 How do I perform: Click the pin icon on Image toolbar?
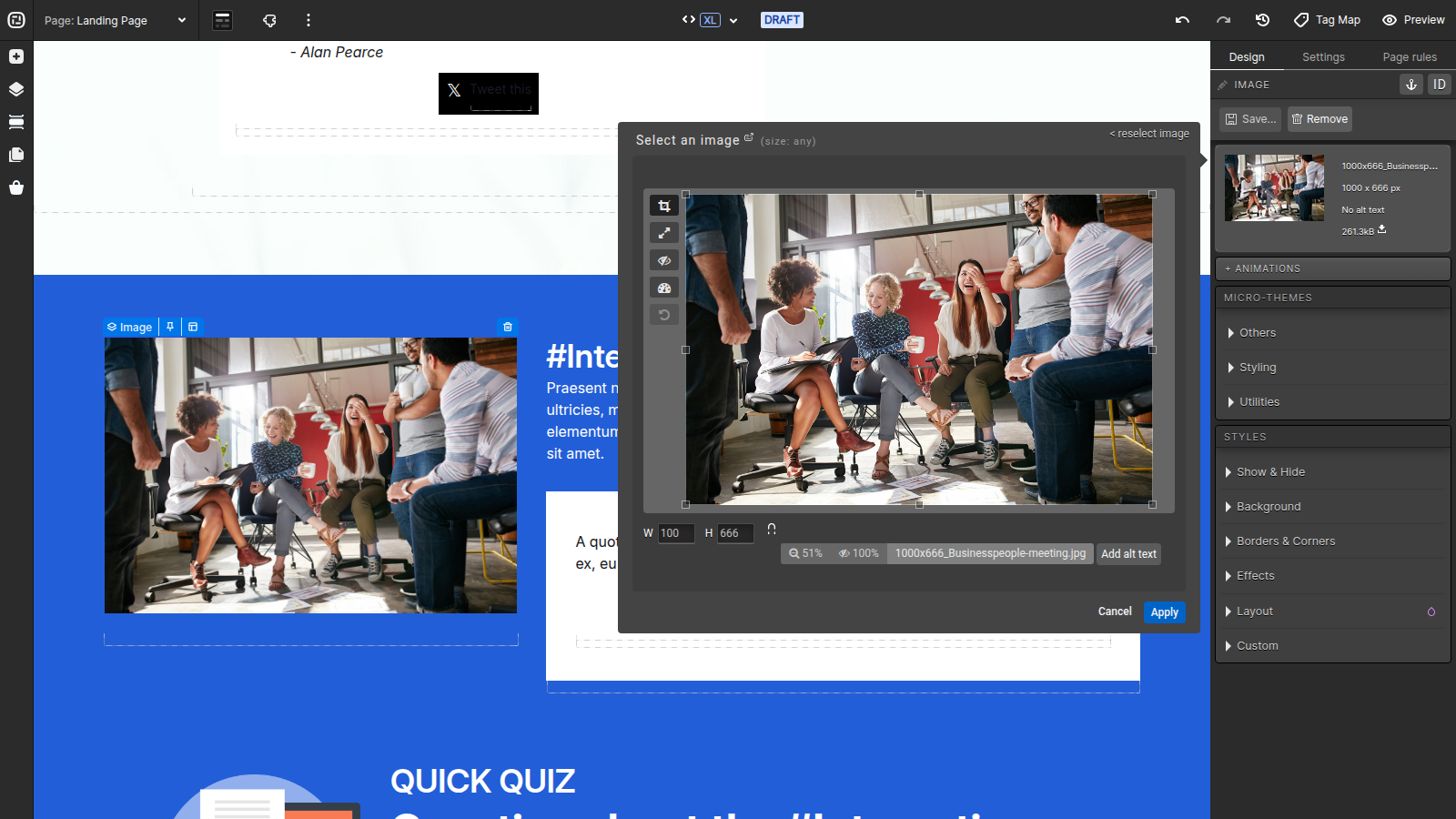pos(170,327)
